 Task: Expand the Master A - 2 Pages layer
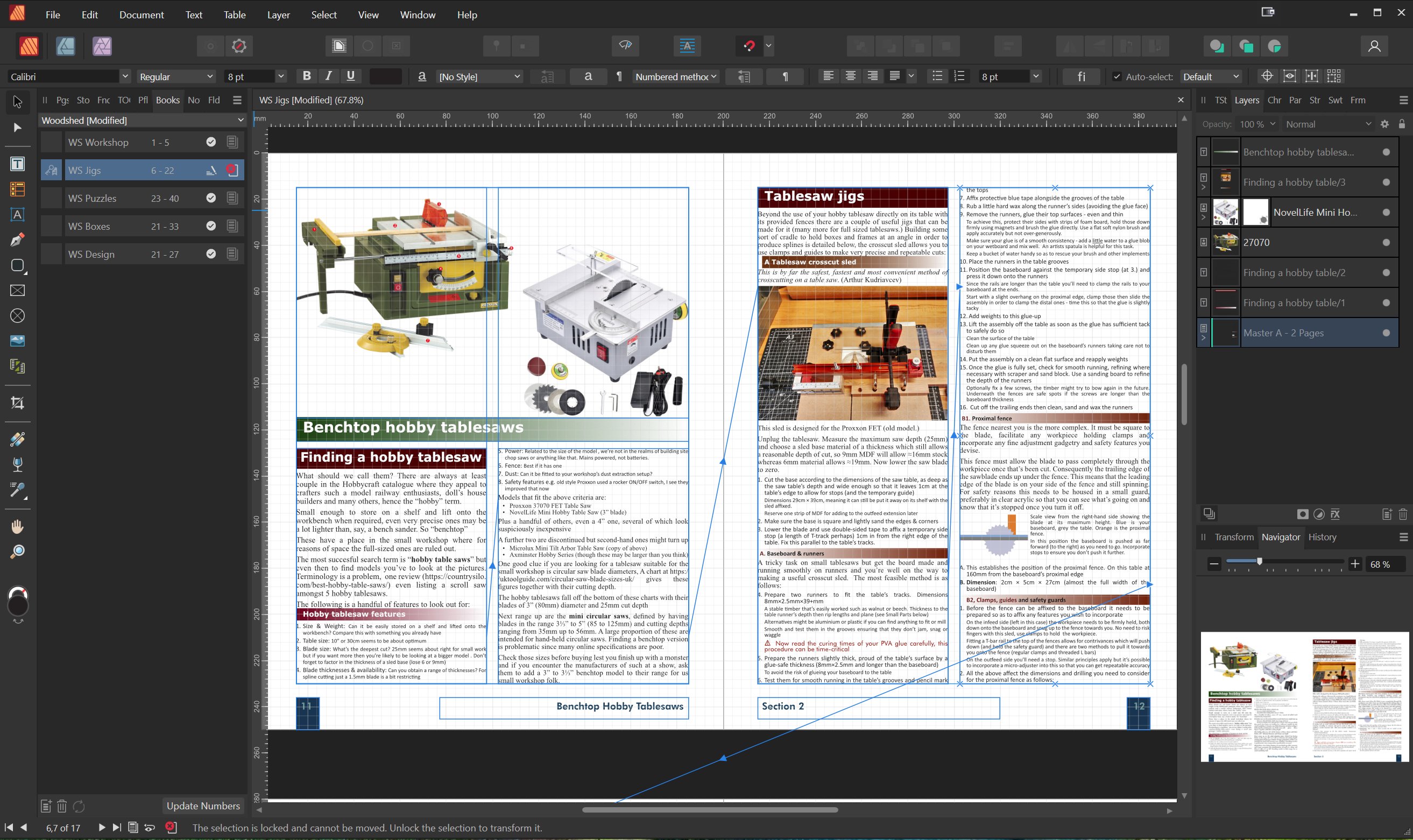click(1204, 338)
